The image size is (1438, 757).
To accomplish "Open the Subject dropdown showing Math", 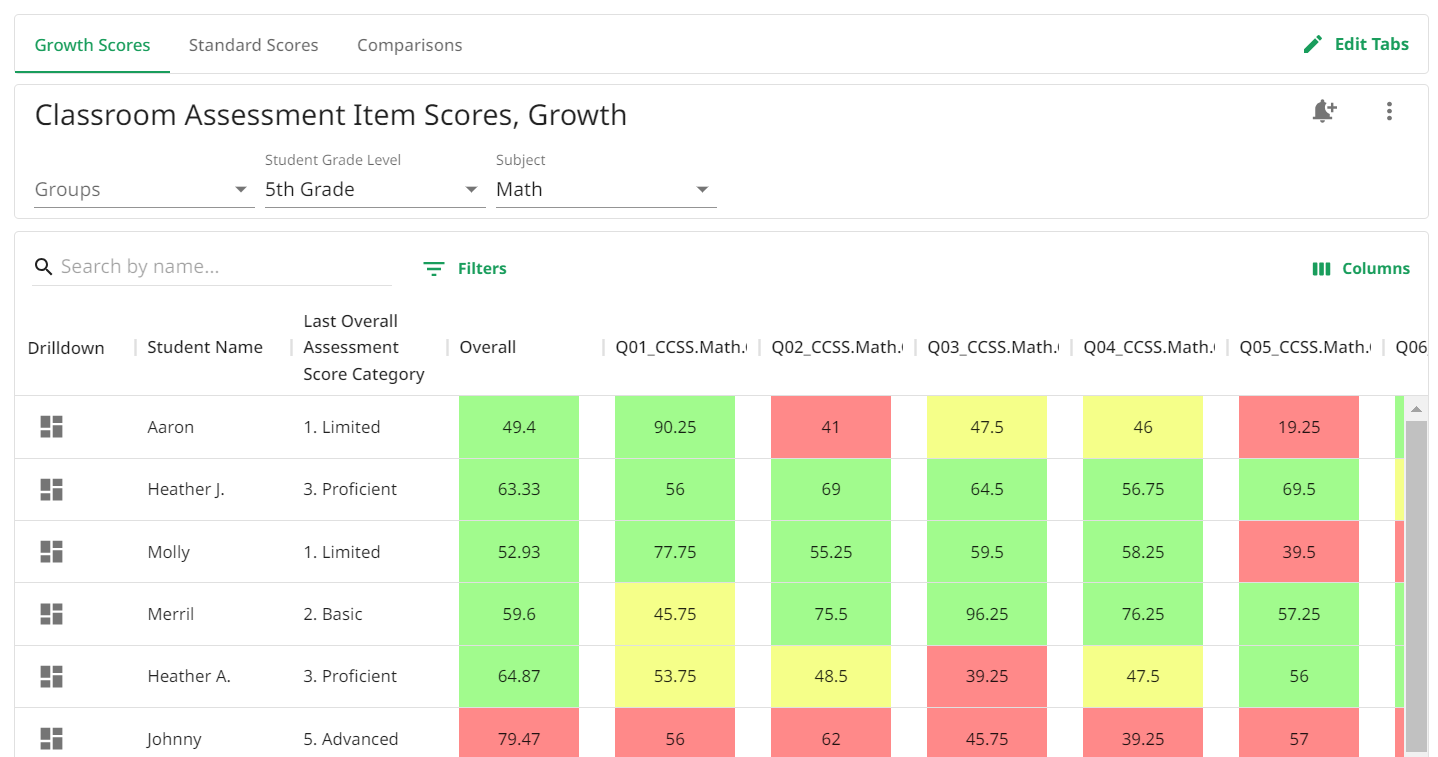I will [x=604, y=190].
